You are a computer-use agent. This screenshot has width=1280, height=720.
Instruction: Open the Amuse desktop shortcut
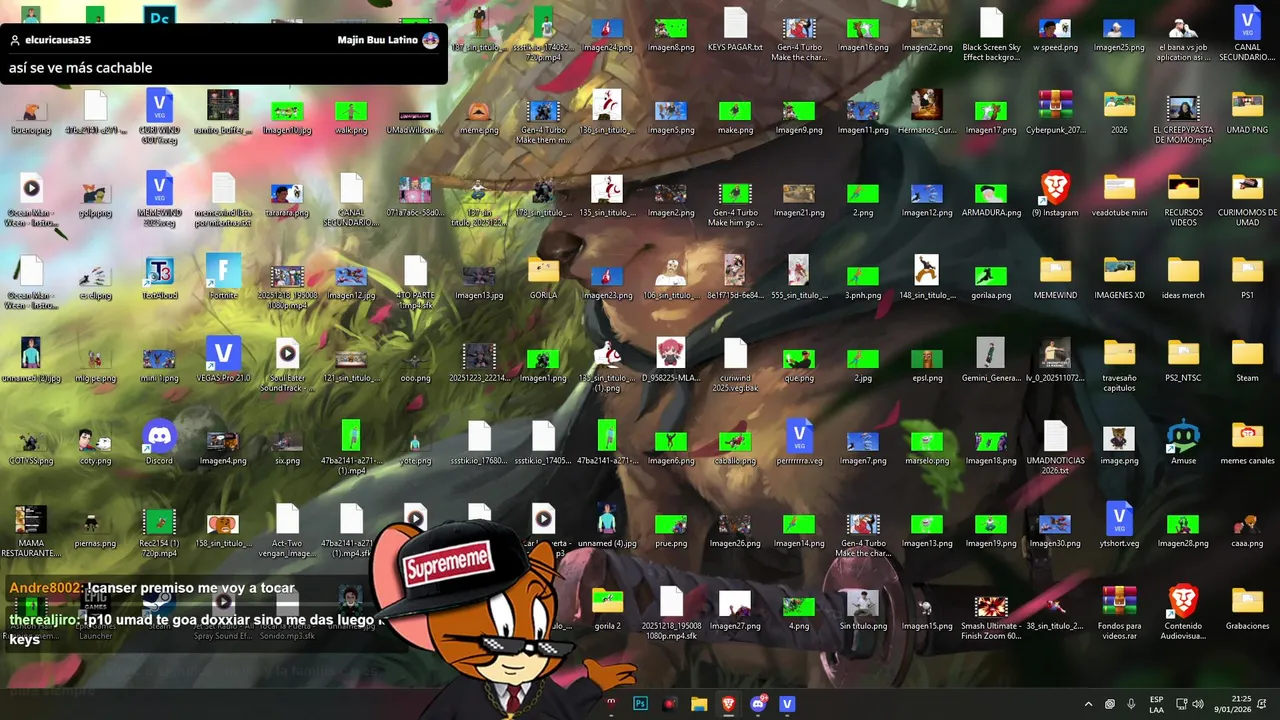pyautogui.click(x=1183, y=442)
